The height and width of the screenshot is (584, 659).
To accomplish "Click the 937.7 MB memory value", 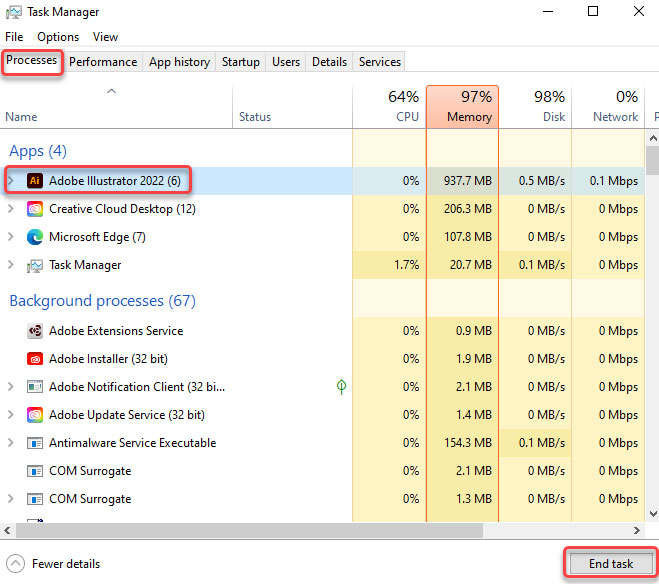I will pyautogui.click(x=468, y=181).
